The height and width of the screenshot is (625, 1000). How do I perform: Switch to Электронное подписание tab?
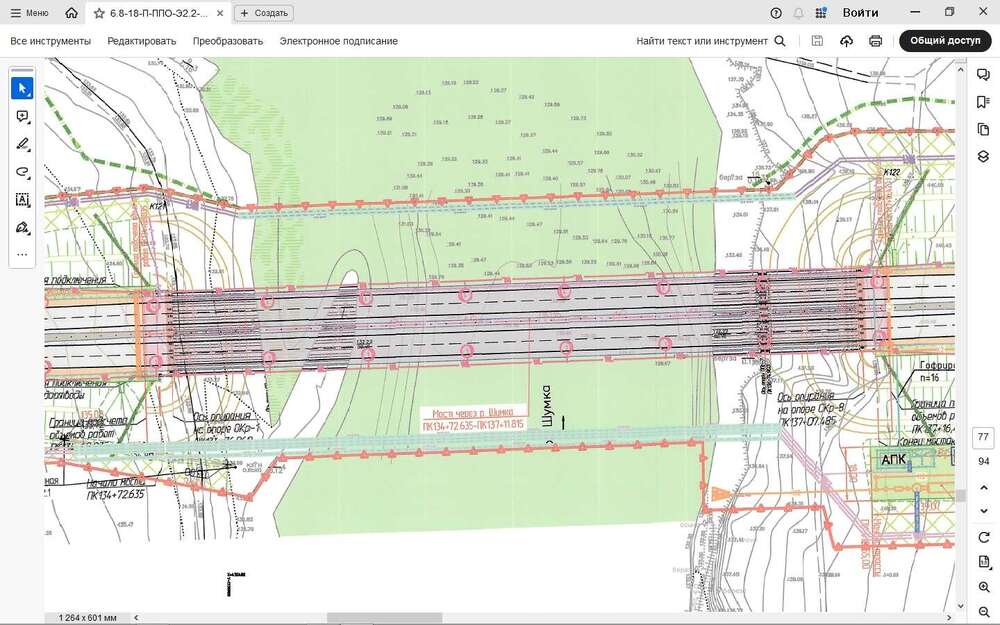pos(339,41)
